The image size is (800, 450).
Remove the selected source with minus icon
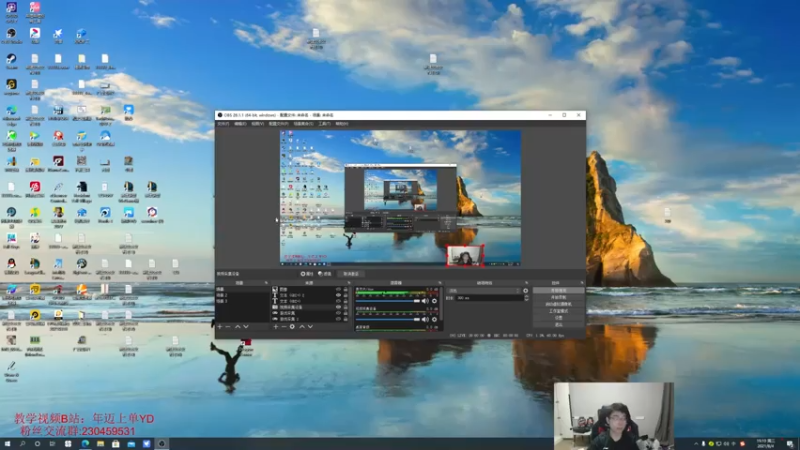click(x=284, y=327)
